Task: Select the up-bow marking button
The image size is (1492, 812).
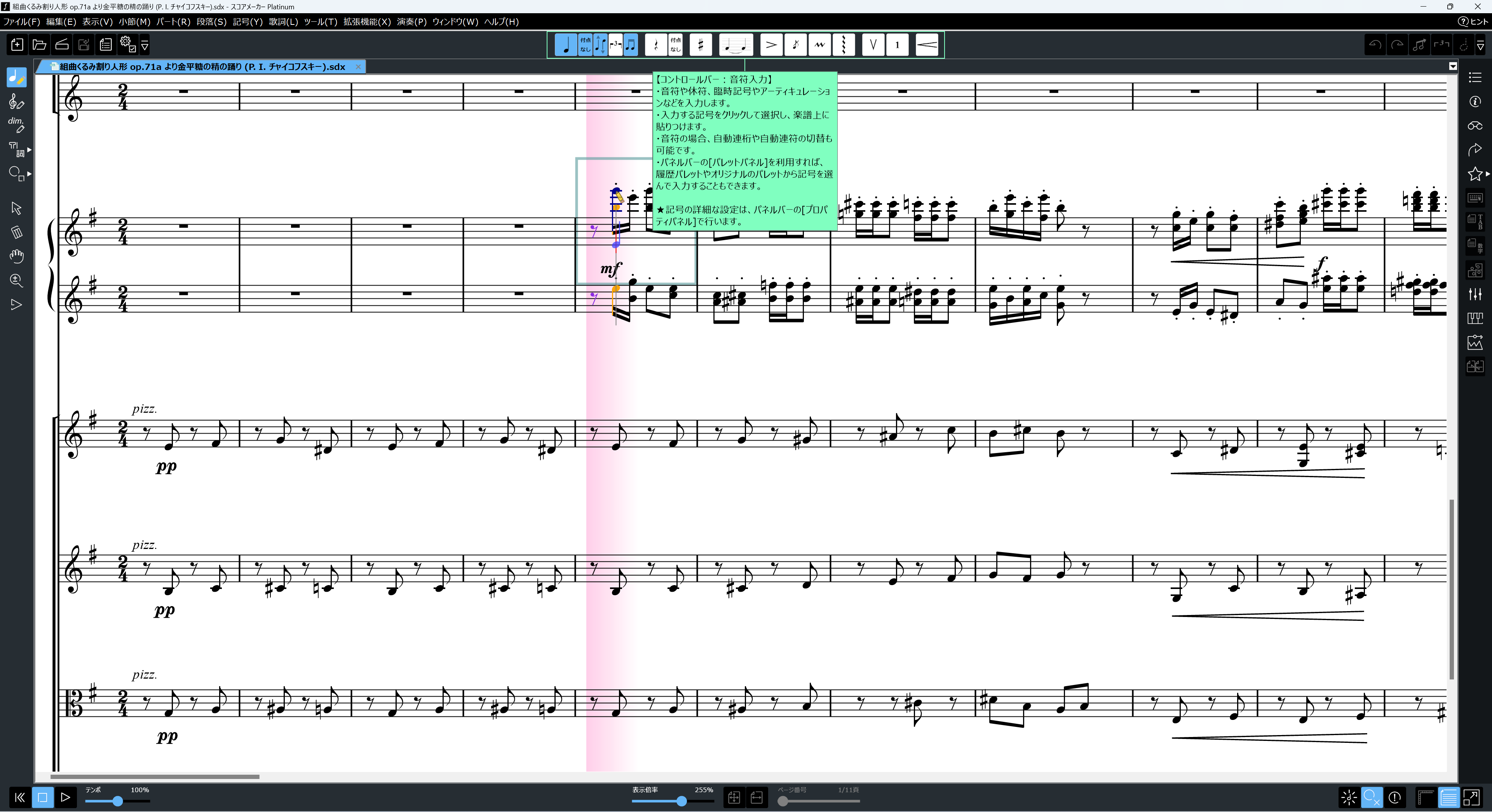Action: click(873, 45)
